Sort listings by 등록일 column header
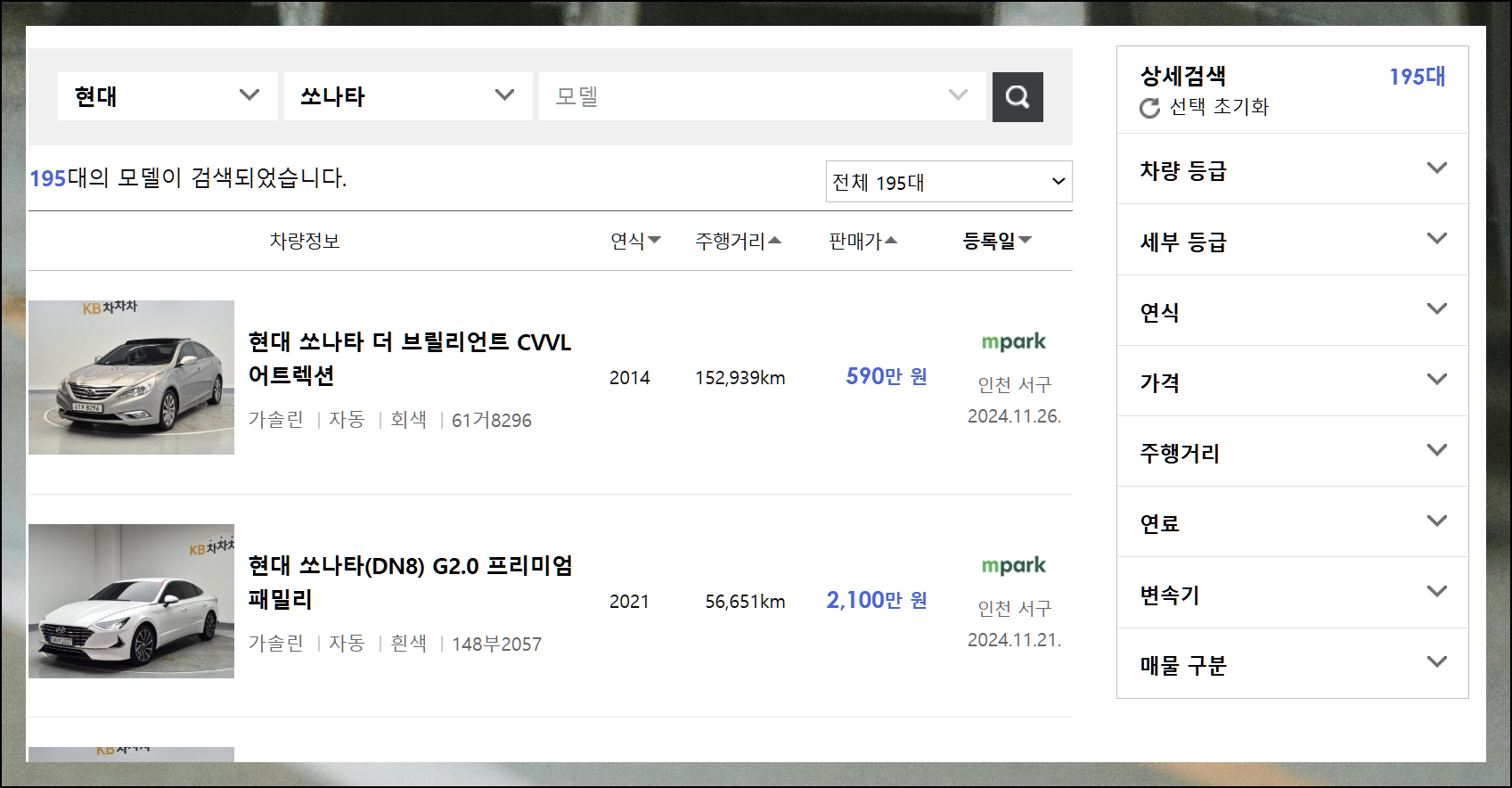Image resolution: width=1512 pixels, height=788 pixels. click(996, 241)
